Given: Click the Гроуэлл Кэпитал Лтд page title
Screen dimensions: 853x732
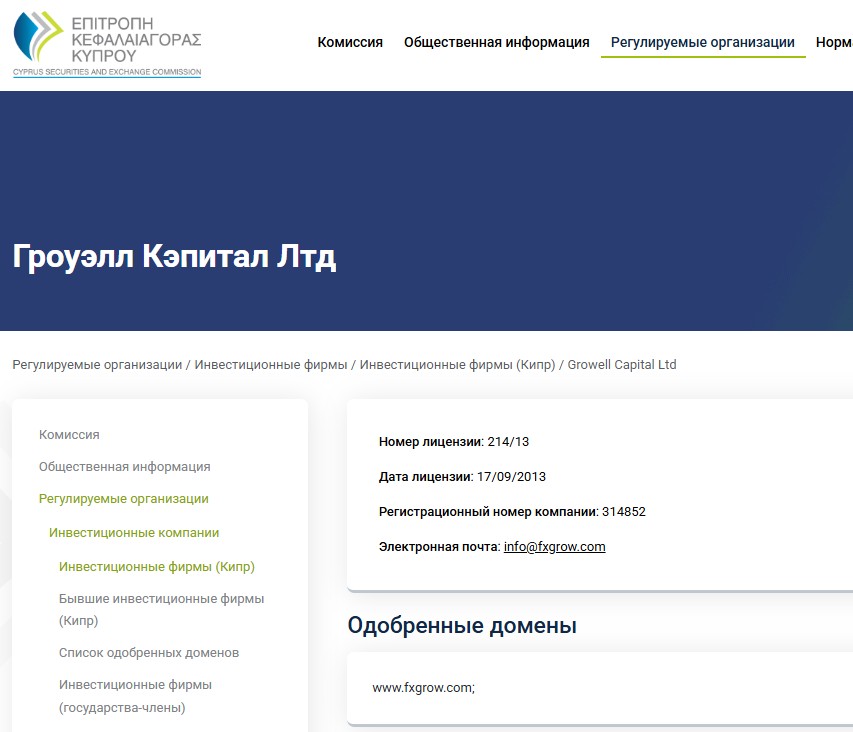Looking at the screenshot, I should tap(174, 256).
